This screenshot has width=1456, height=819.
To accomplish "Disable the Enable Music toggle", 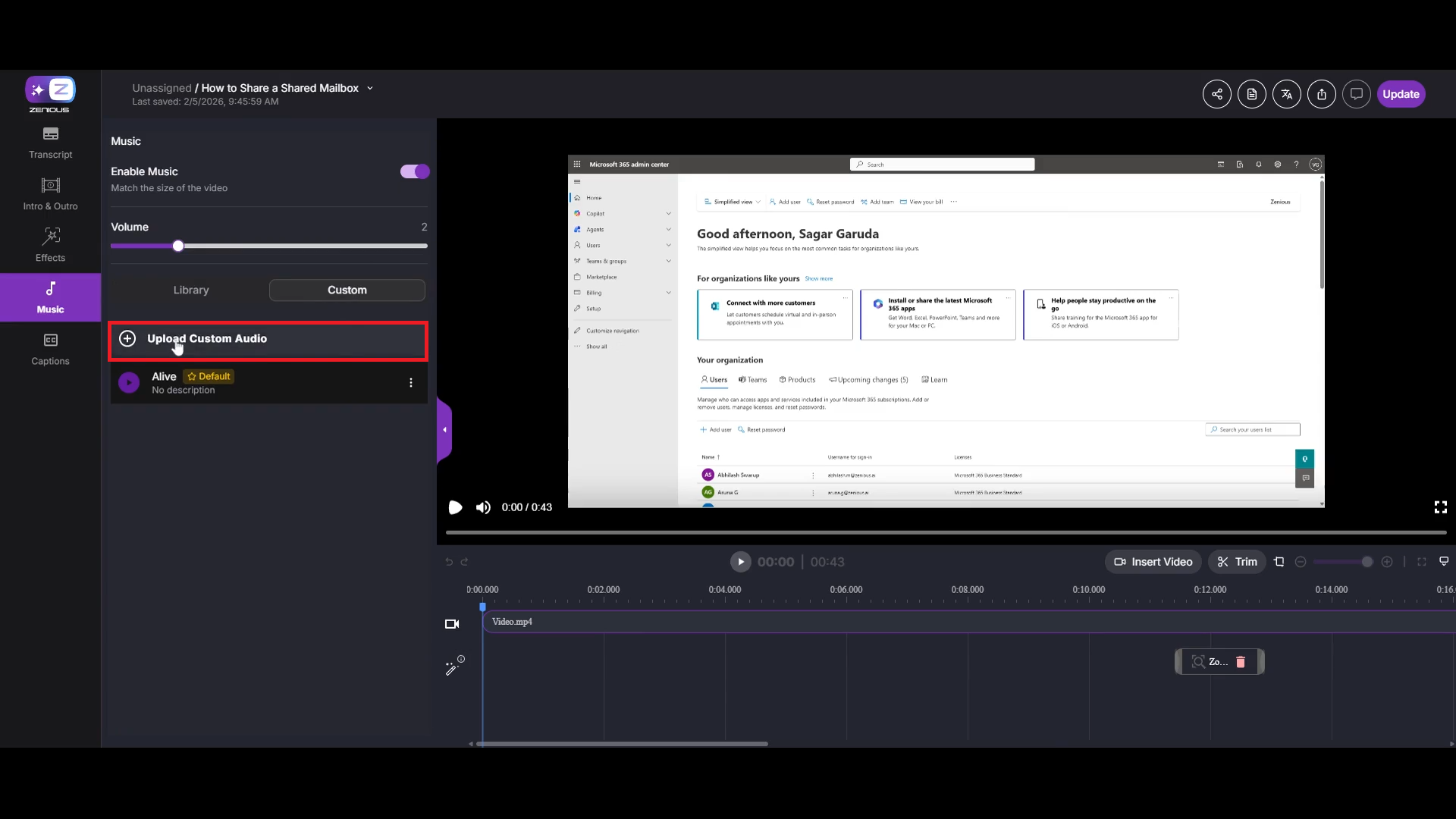I will pyautogui.click(x=415, y=171).
